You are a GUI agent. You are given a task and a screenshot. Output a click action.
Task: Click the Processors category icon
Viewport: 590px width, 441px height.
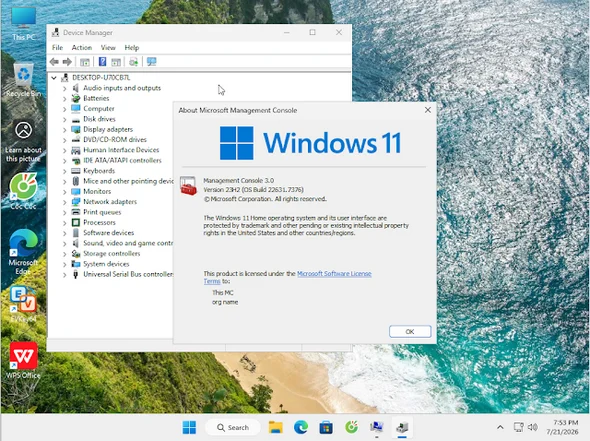pos(76,222)
